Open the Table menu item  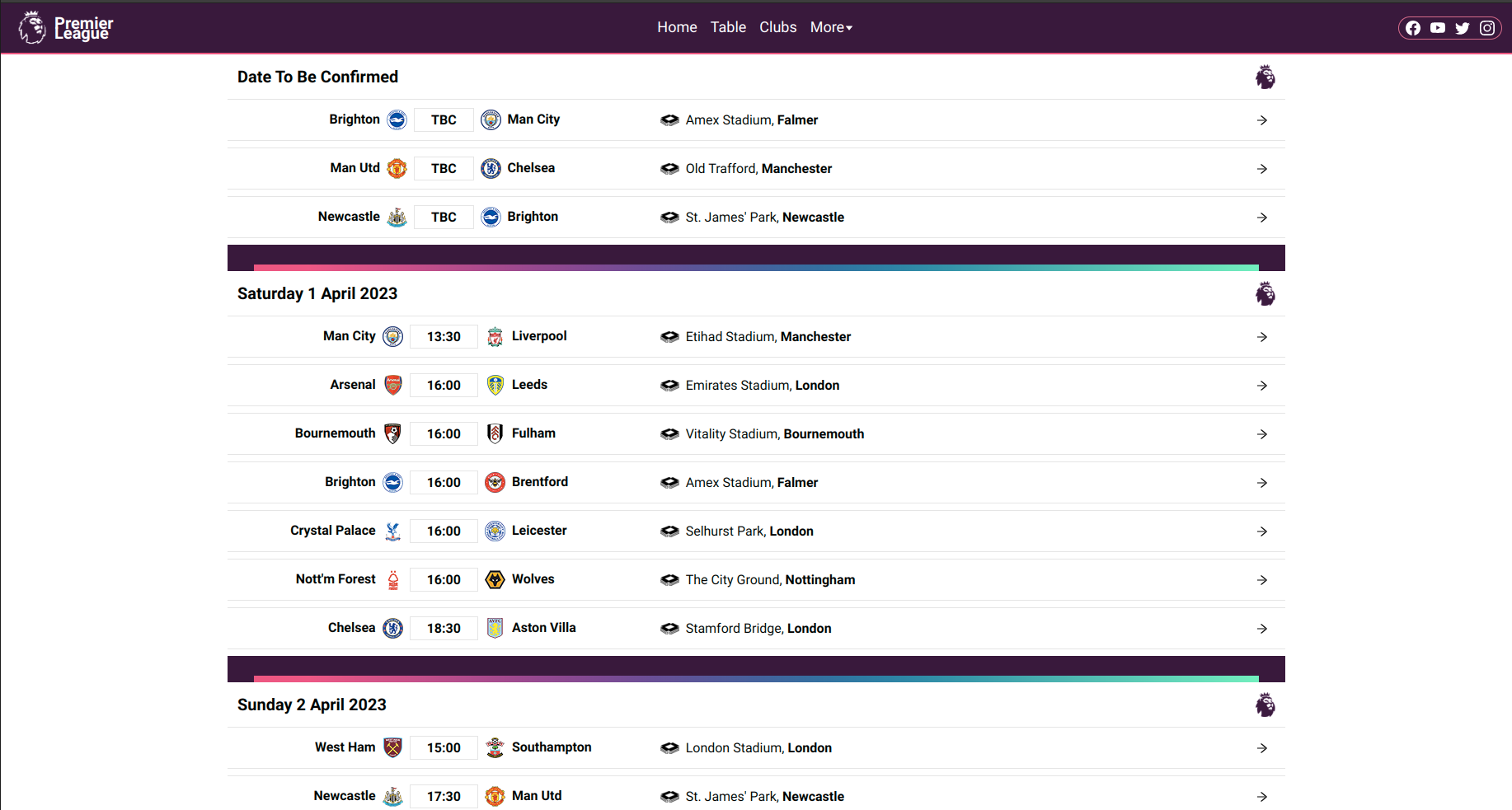pyautogui.click(x=728, y=27)
